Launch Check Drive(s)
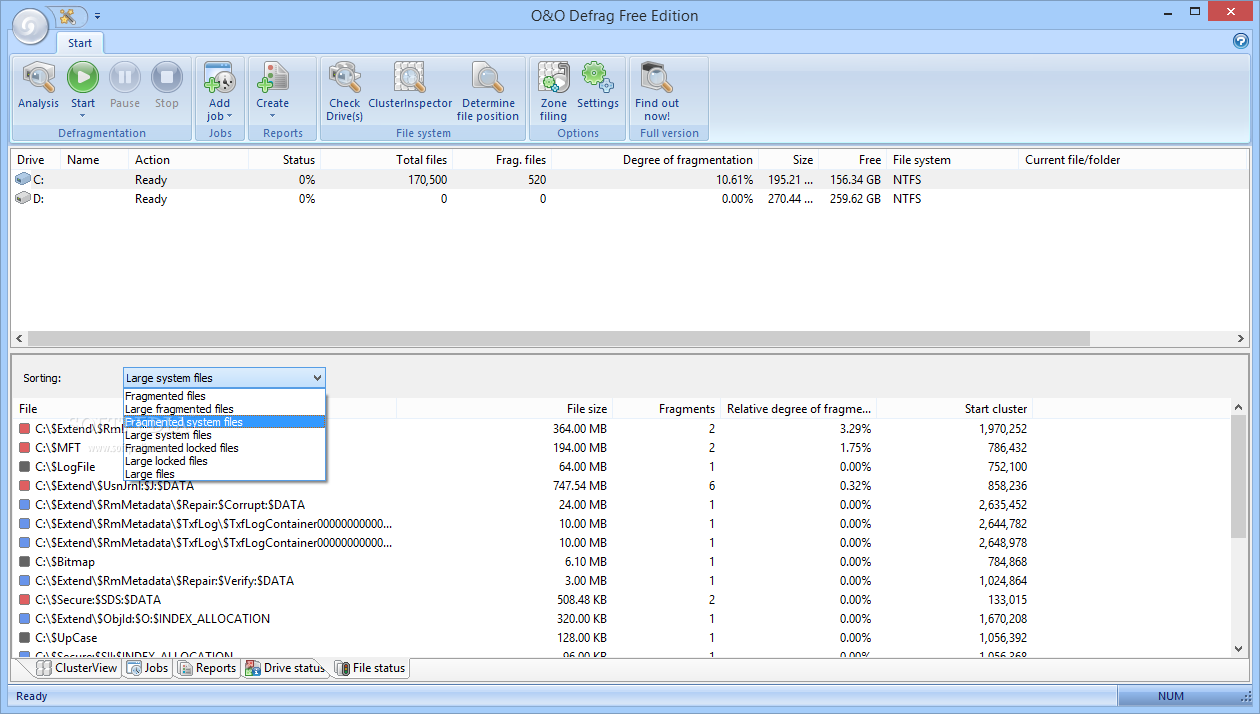 [344, 91]
